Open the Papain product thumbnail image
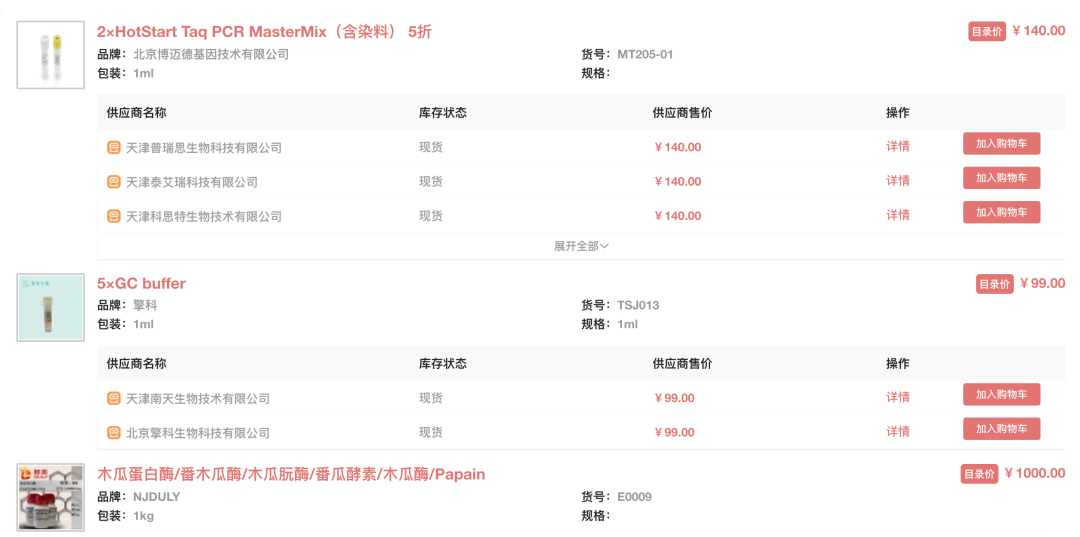Image resolution: width=1080 pixels, height=537 pixels. (x=50, y=497)
